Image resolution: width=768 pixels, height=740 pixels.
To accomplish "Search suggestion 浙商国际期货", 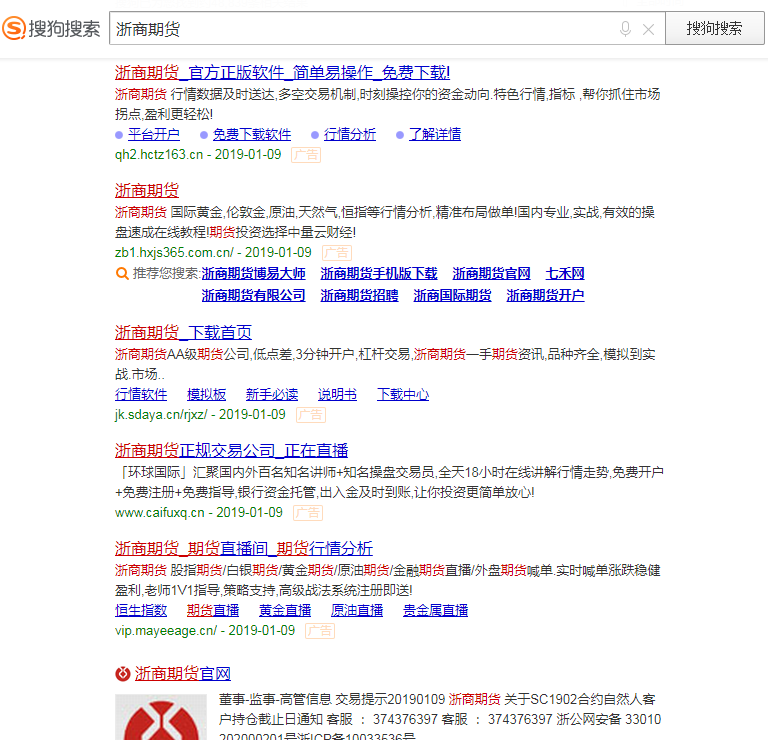I will pos(452,295).
